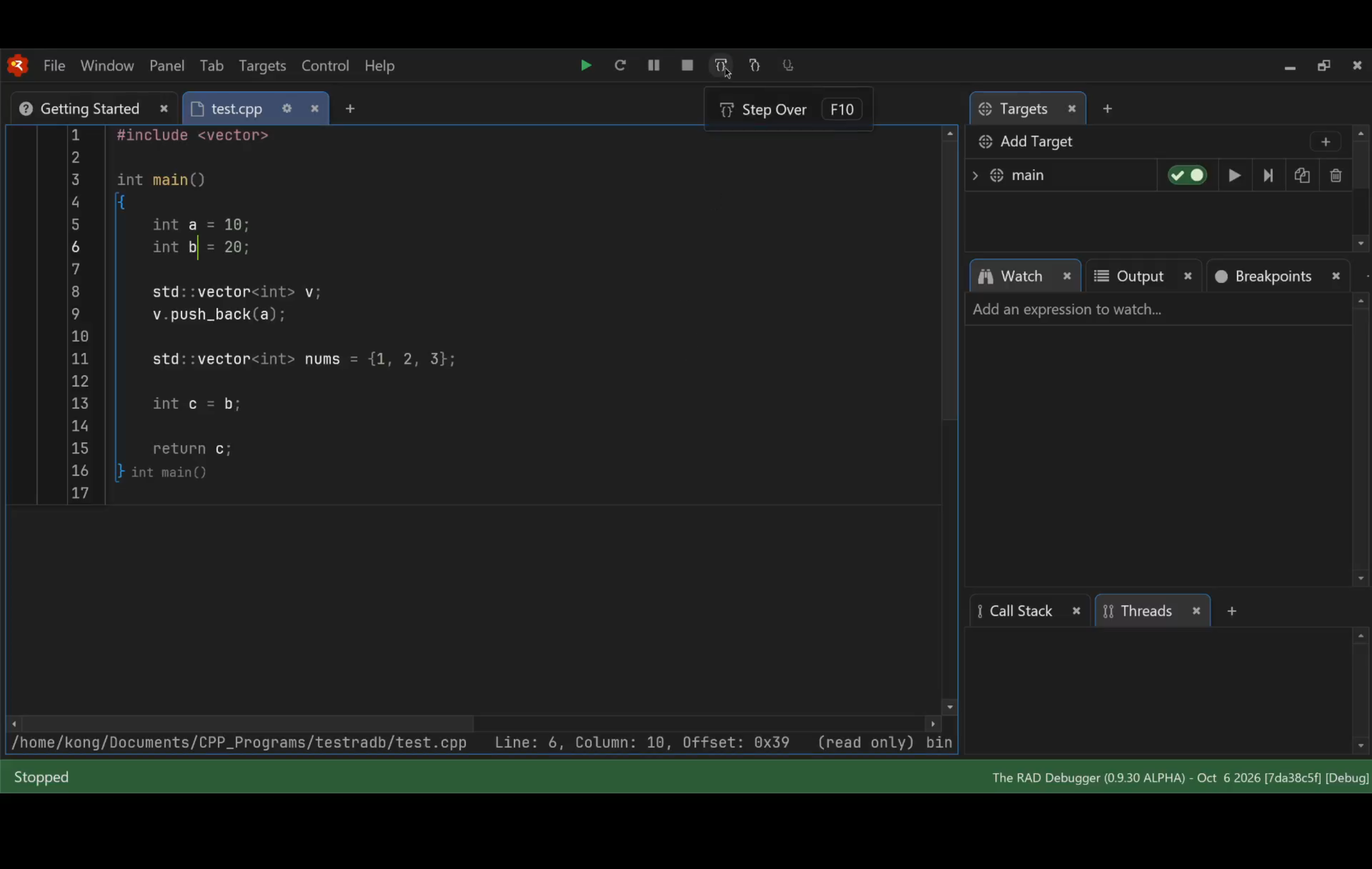Close the test.cpp tab
Viewport: 1372px width, 869px height.
(315, 108)
